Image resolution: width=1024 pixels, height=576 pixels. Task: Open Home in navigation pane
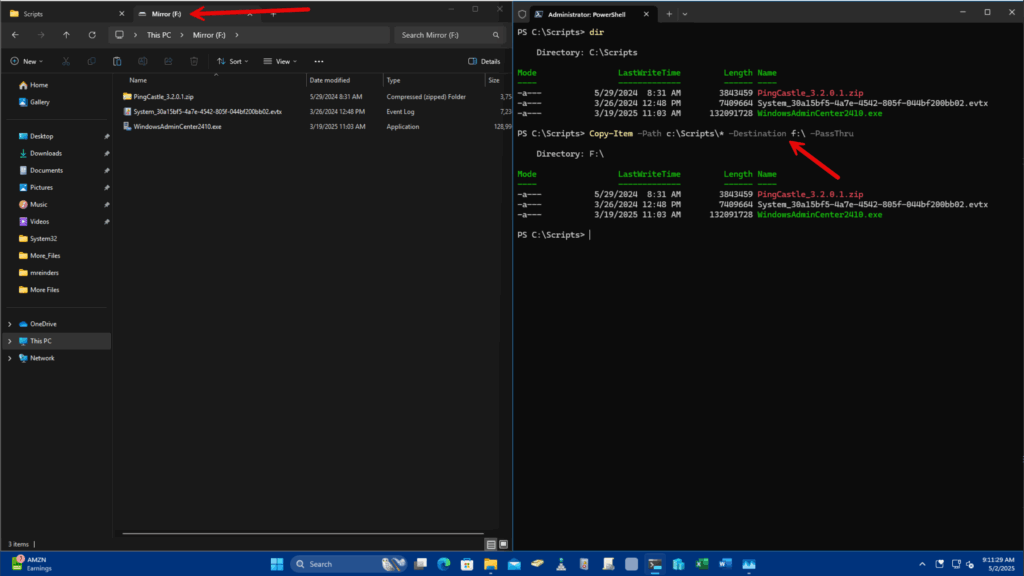point(39,85)
